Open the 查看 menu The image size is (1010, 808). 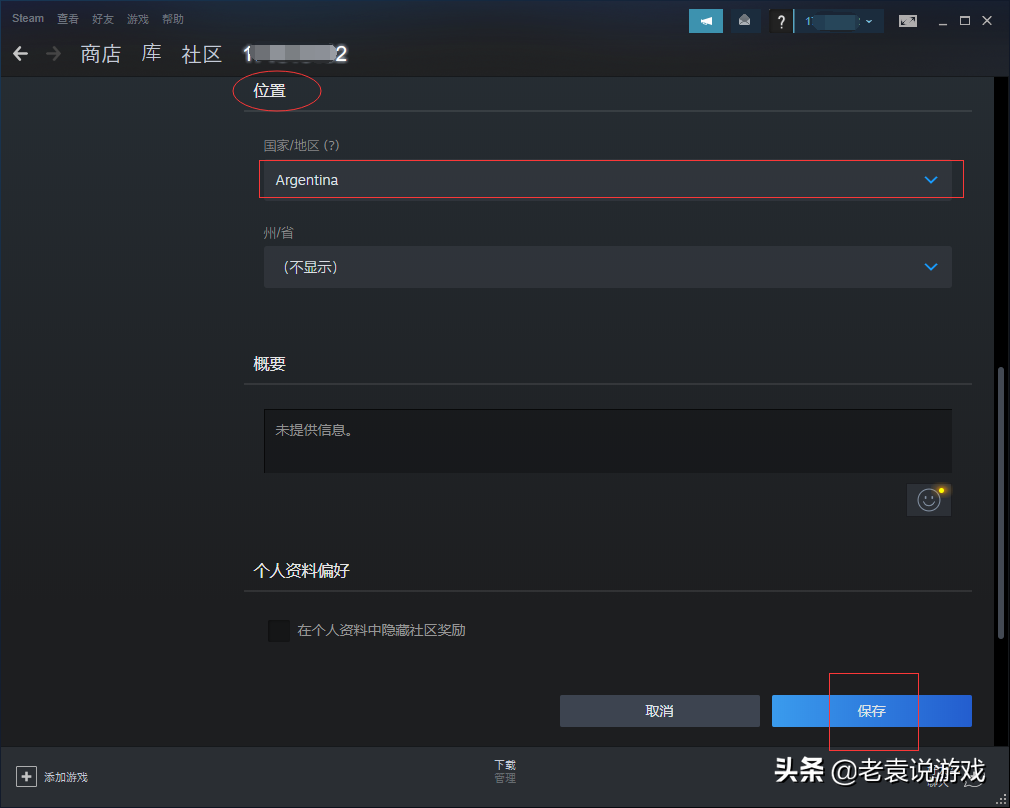67,18
